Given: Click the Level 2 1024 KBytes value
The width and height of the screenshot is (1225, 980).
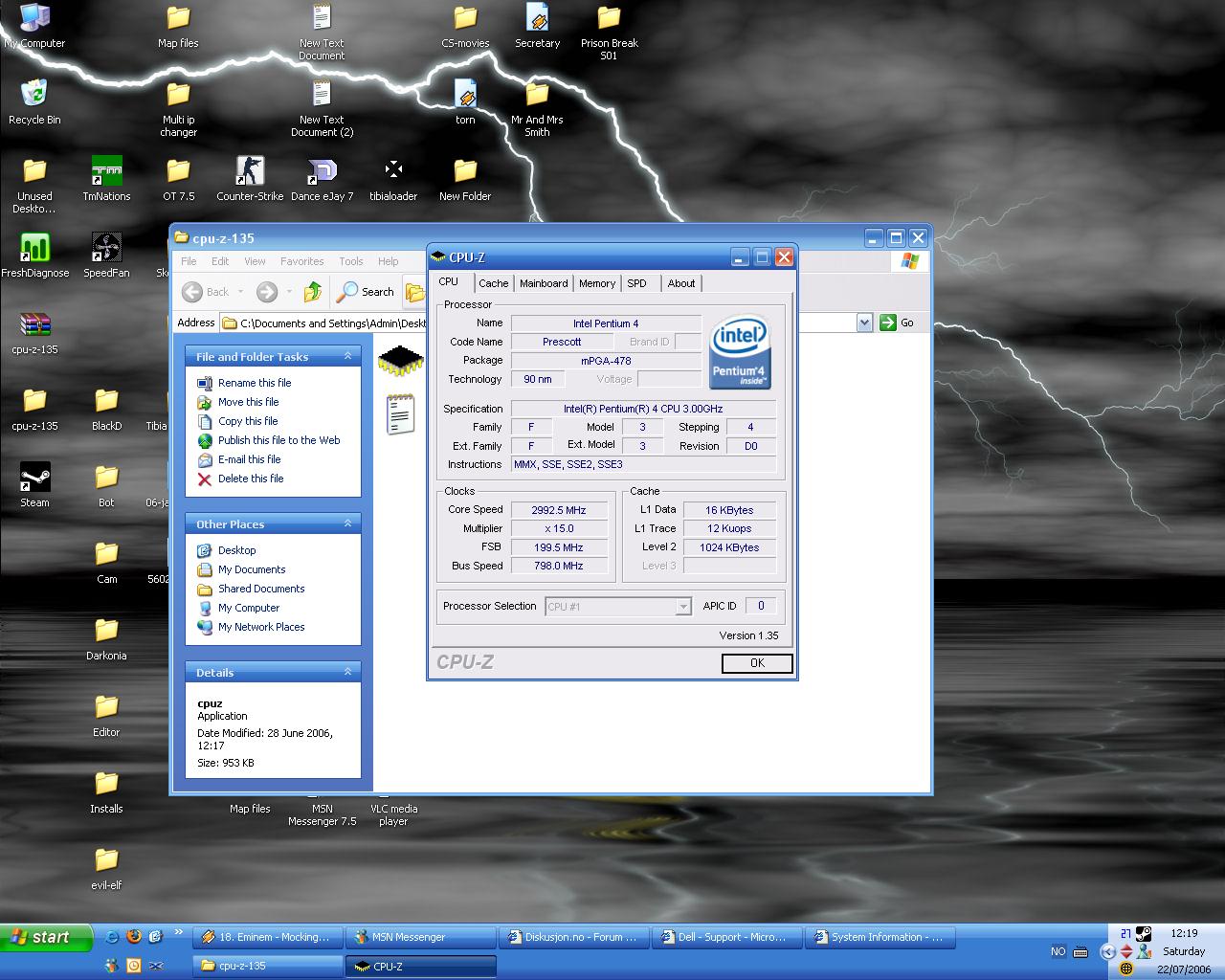Looking at the screenshot, I should coord(729,547).
